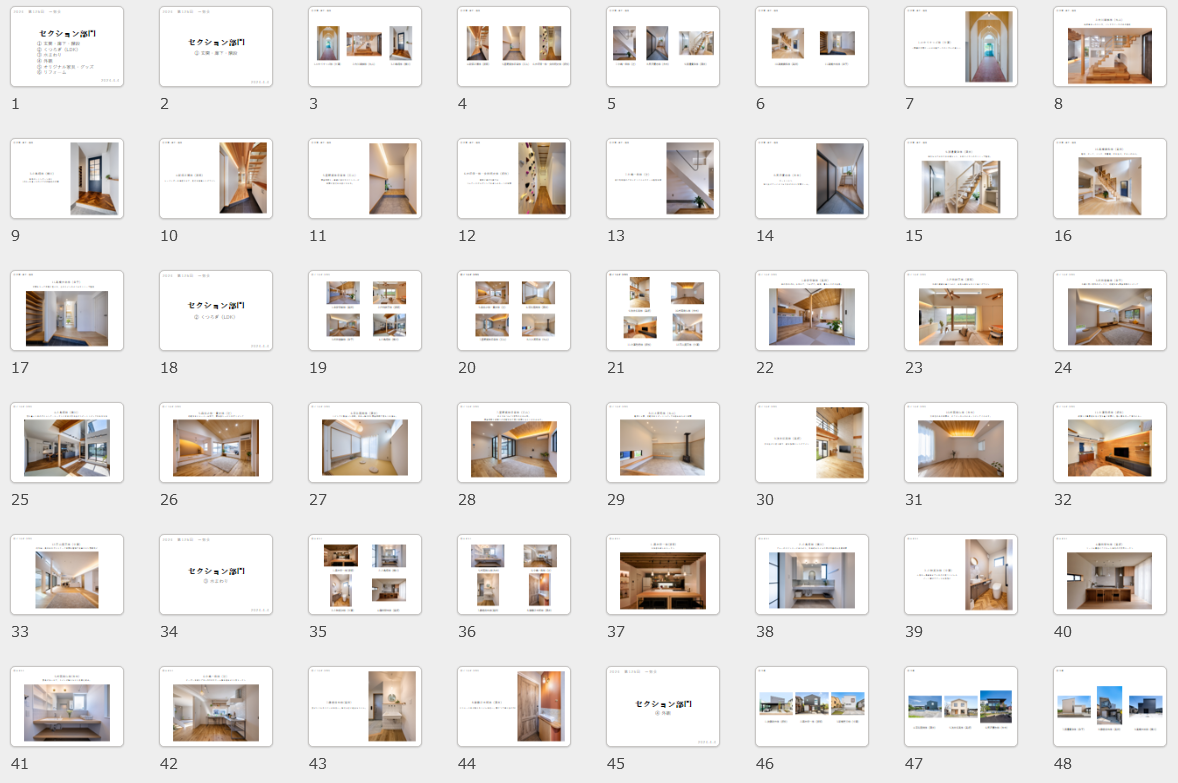Click slide 48 thumbnail
The width and height of the screenshot is (1178, 783).
click(1110, 707)
